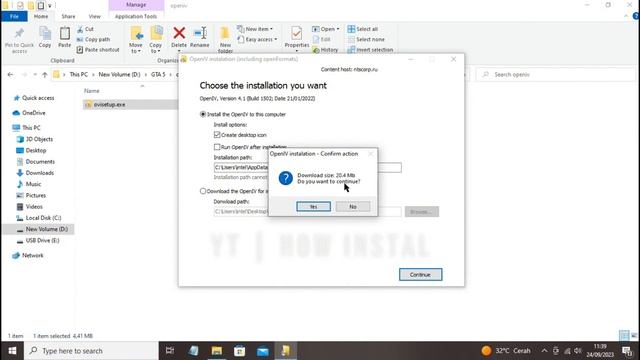Select ovisetup.exe file
The width and height of the screenshot is (640, 360).
pos(109,104)
